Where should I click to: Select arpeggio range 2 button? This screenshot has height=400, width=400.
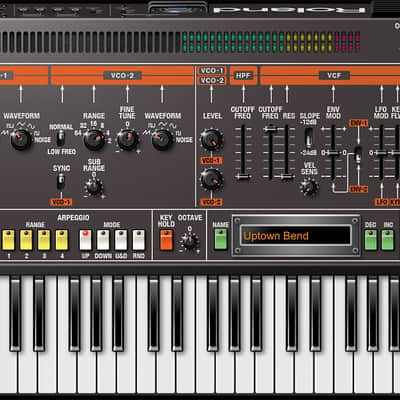pyautogui.click(x=26, y=240)
